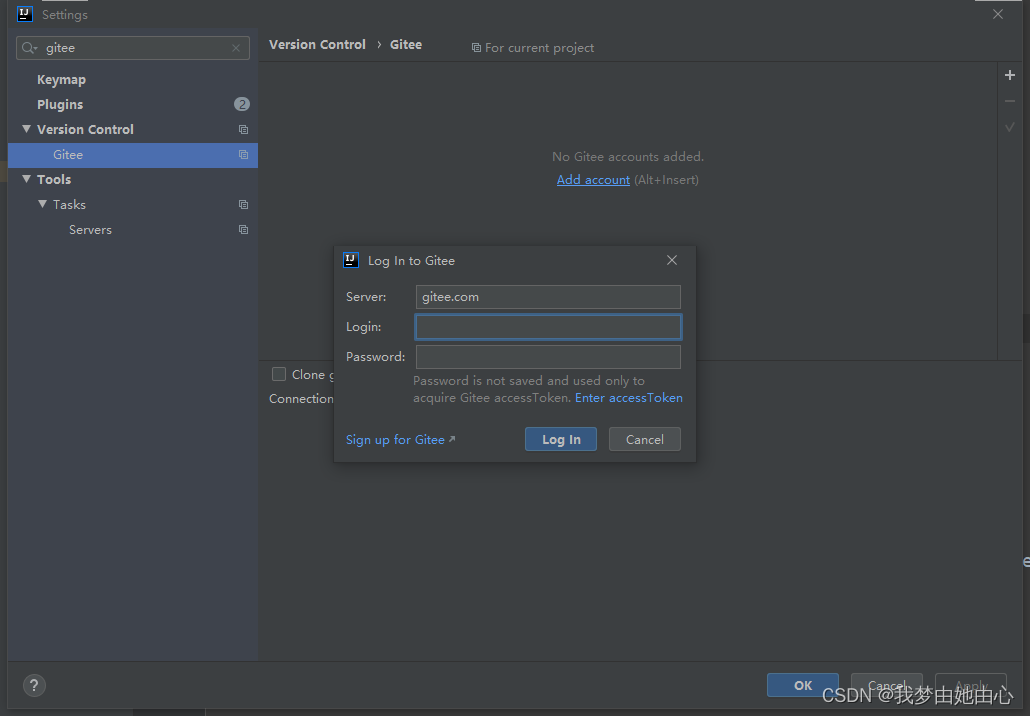This screenshot has height=716, width=1030.
Task: Click the Plugins badge showing 2
Action: pos(242,104)
